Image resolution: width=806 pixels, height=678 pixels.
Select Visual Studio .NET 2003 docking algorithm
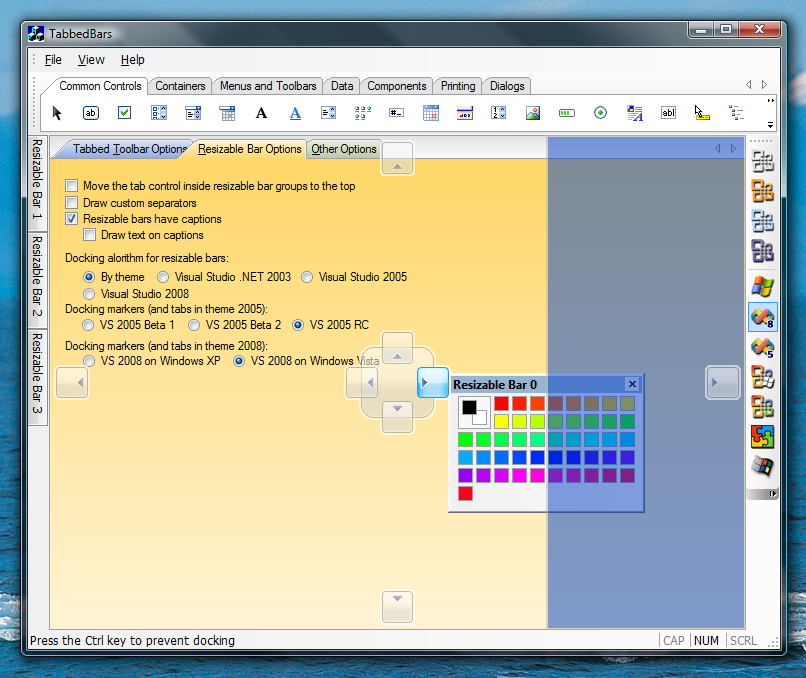(163, 277)
